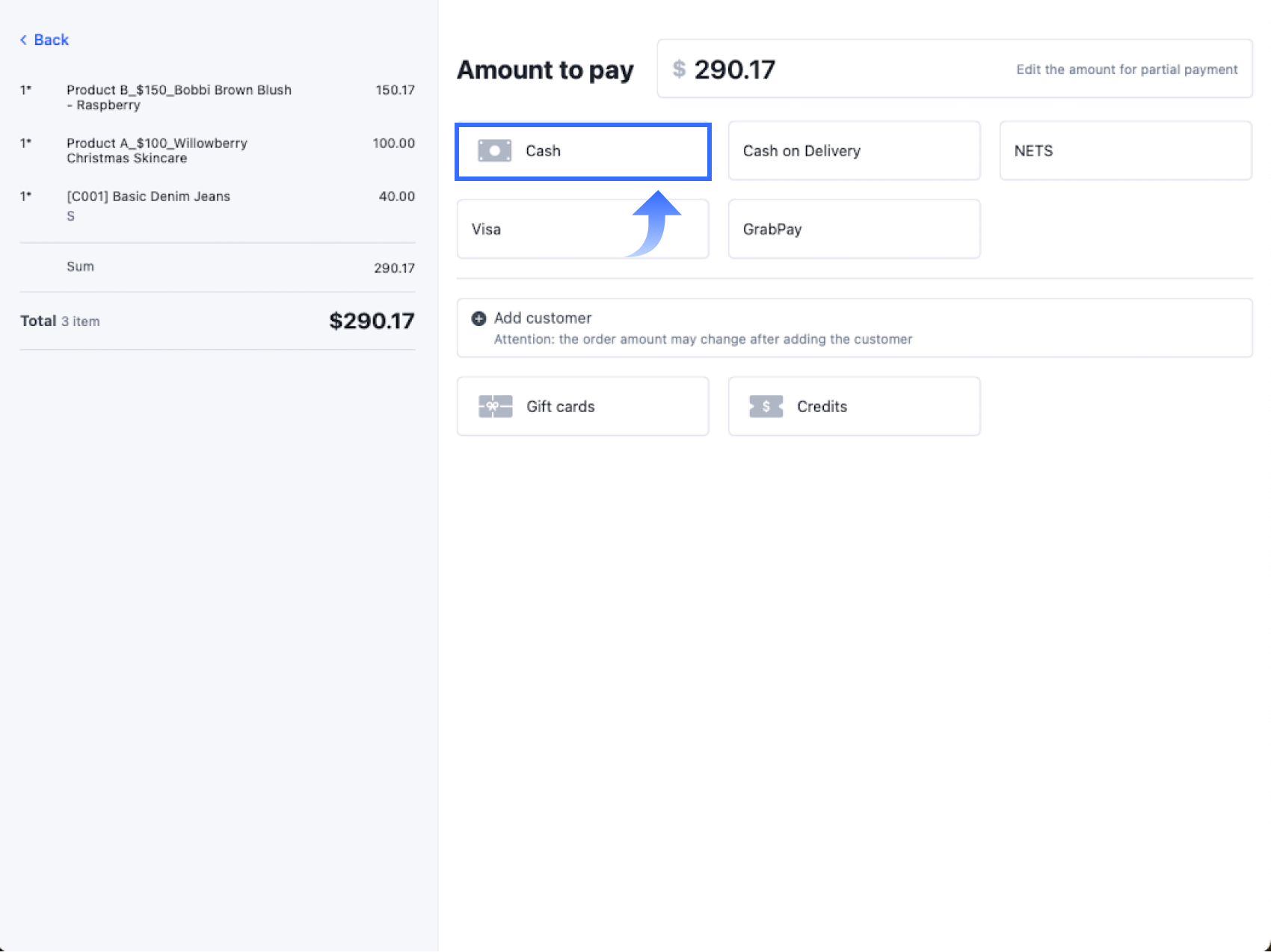Select the Basic Denim Jeans line item
Image resolution: width=1271 pixels, height=952 pixels.
[x=148, y=197]
